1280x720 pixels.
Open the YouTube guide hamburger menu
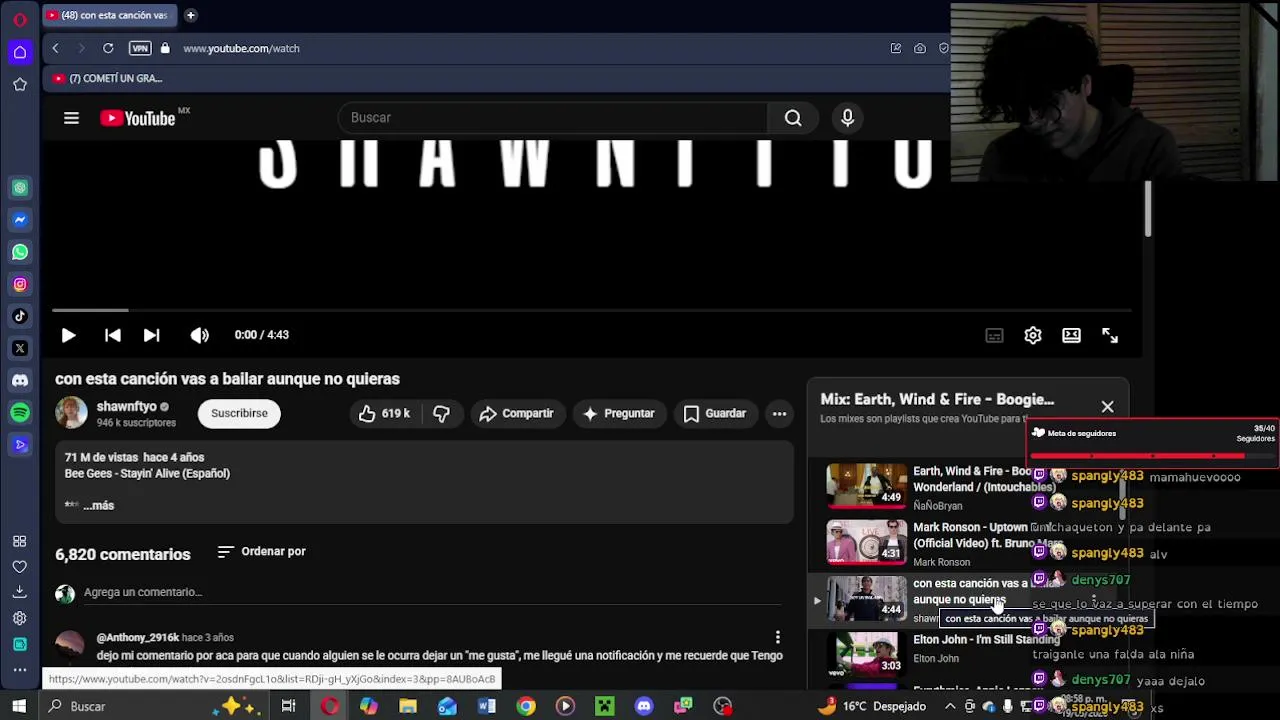(x=71, y=118)
